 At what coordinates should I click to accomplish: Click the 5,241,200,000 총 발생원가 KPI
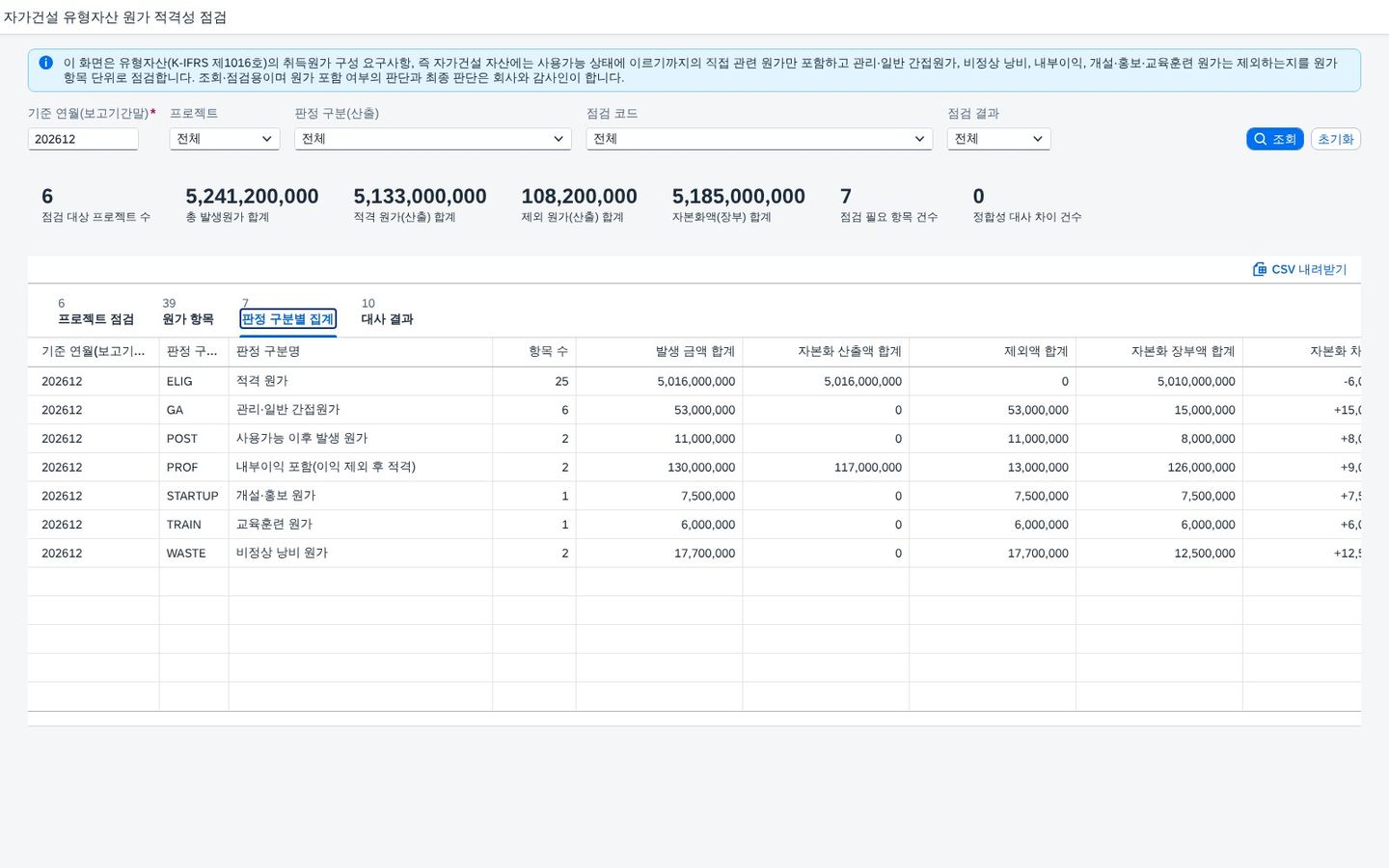click(x=252, y=203)
